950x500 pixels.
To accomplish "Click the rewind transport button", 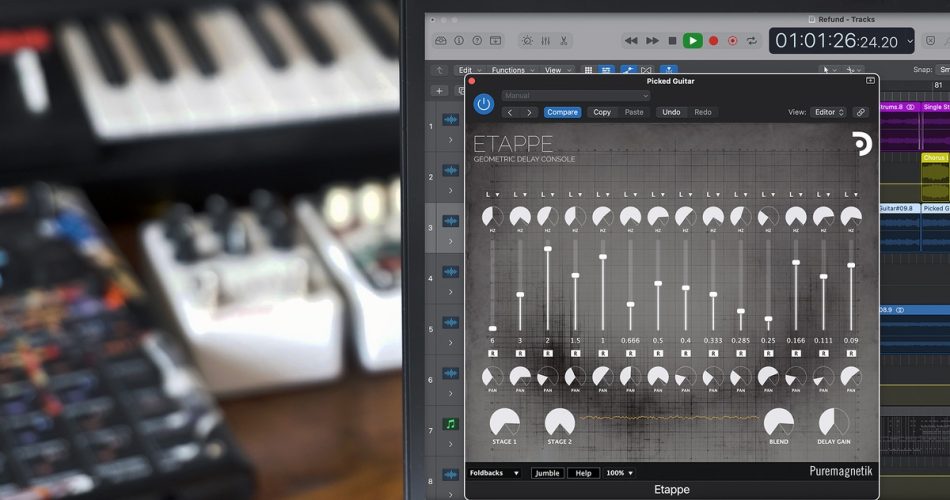I will click(x=631, y=41).
